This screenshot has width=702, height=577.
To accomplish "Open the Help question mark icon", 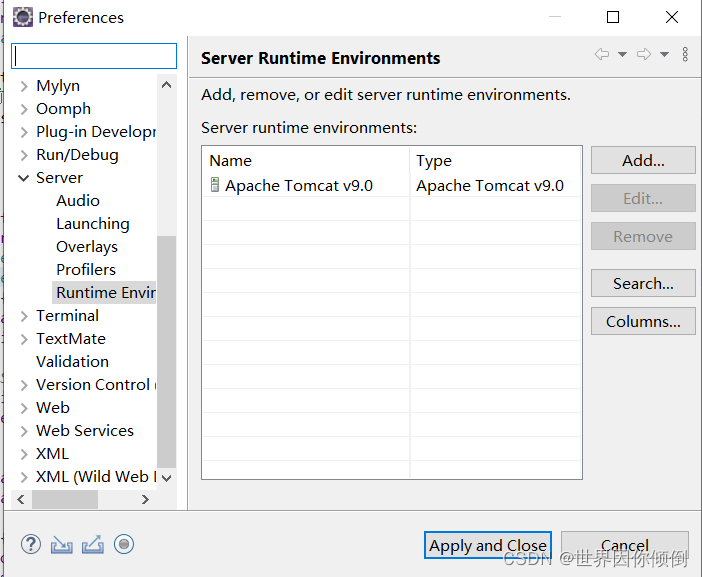I will (x=31, y=544).
